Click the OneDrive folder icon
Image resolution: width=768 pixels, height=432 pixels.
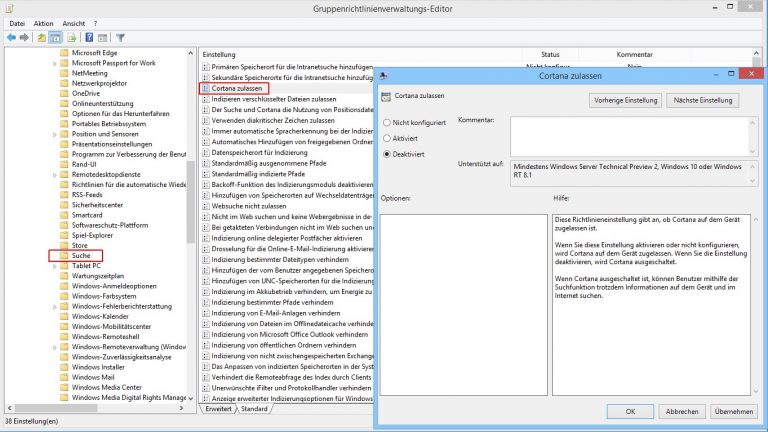tap(64, 93)
